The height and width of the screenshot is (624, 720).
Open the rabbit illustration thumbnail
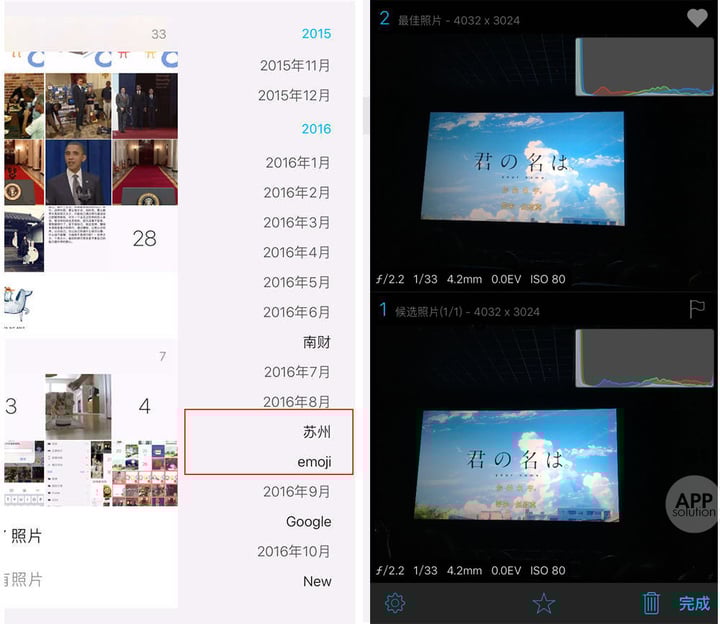[24, 239]
